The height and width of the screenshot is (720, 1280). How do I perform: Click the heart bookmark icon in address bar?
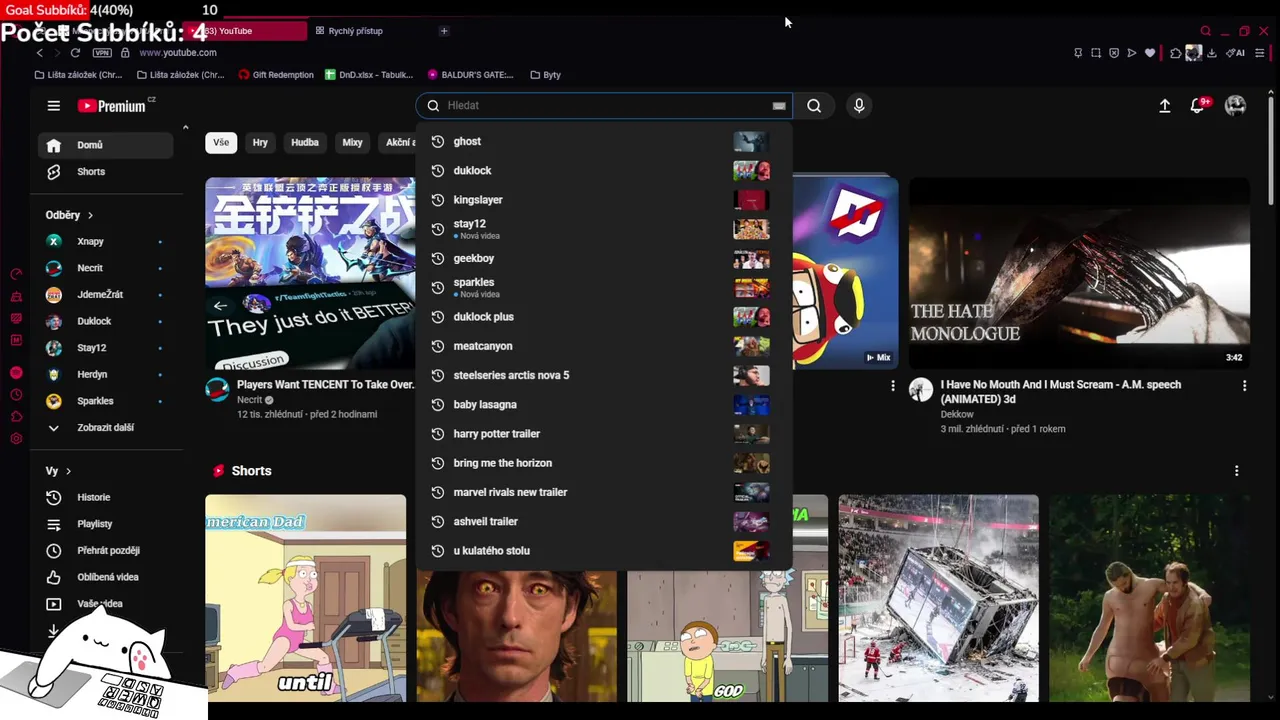coord(1150,53)
